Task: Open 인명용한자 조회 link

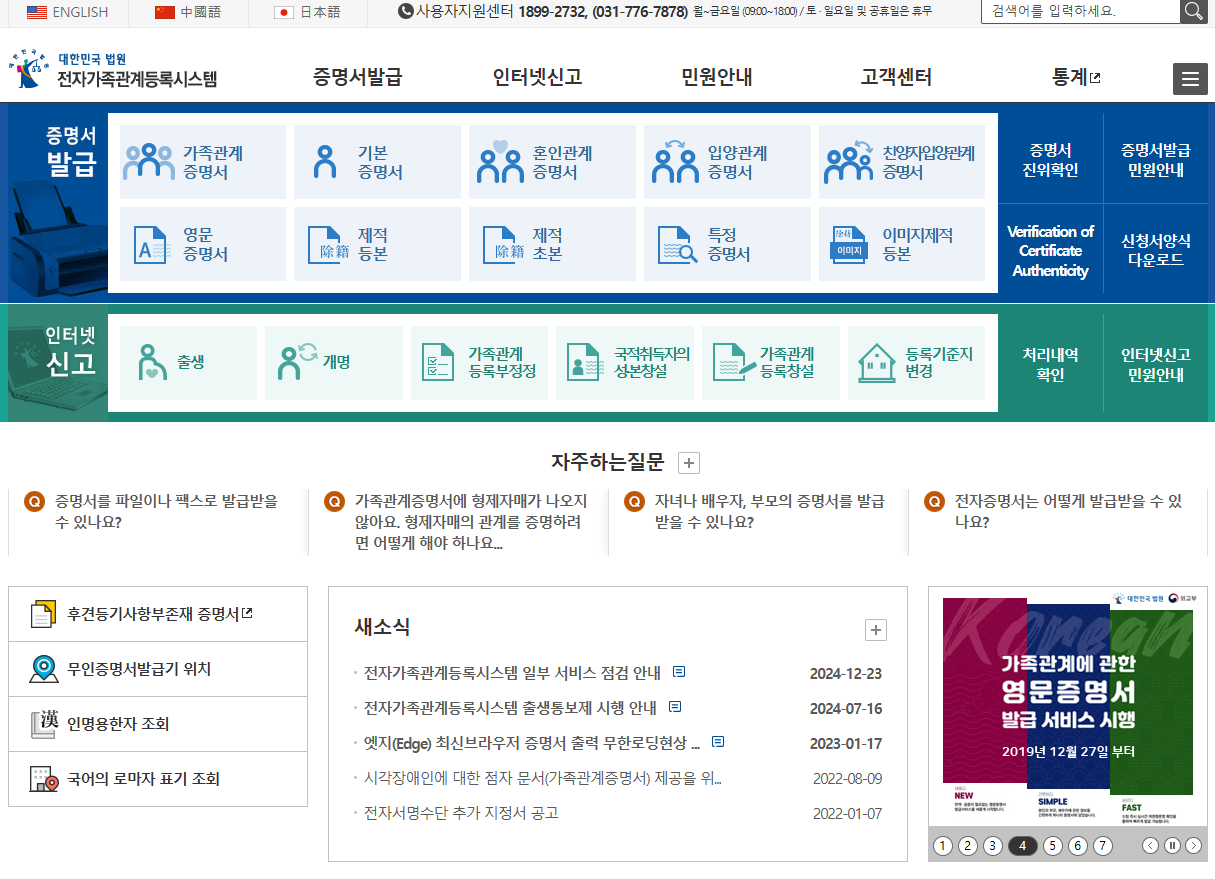Action: coord(158,724)
